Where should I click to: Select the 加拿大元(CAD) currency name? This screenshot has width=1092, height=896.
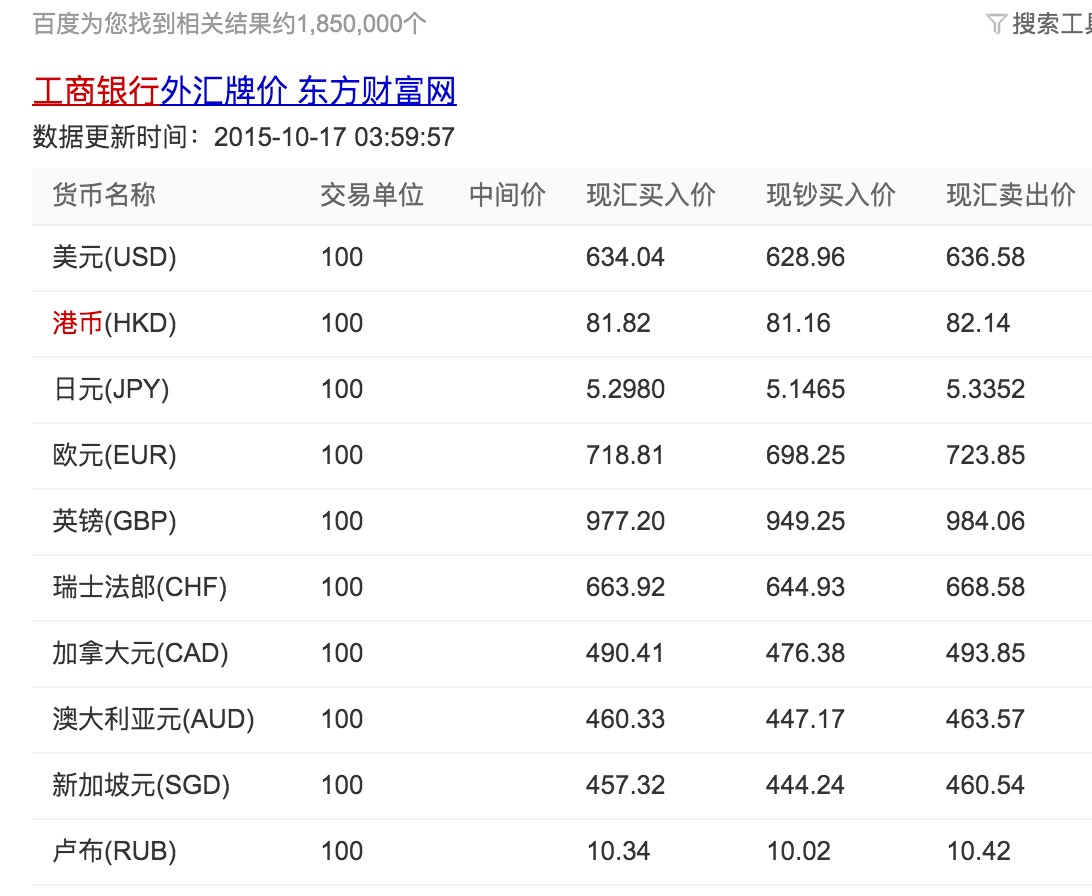click(141, 654)
